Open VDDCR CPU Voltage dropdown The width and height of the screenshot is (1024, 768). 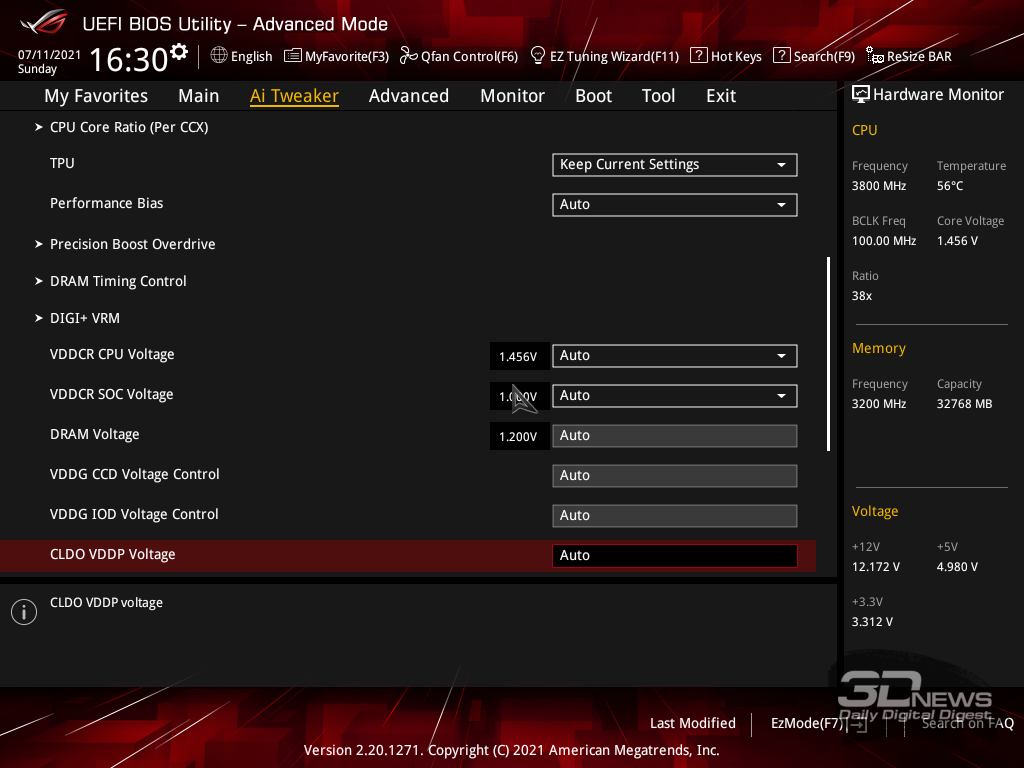[675, 356]
